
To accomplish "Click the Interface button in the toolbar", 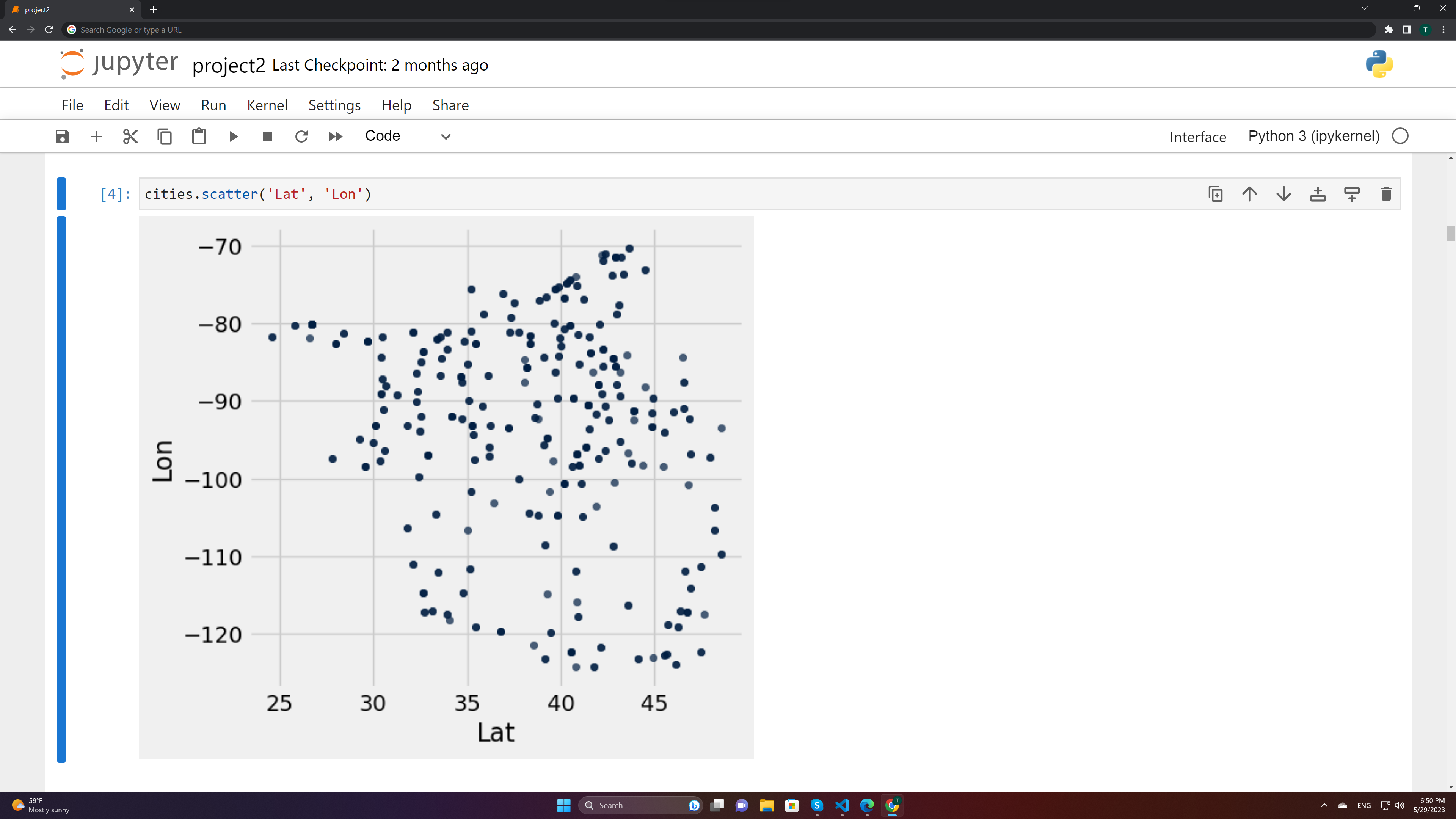I will click(x=1198, y=137).
